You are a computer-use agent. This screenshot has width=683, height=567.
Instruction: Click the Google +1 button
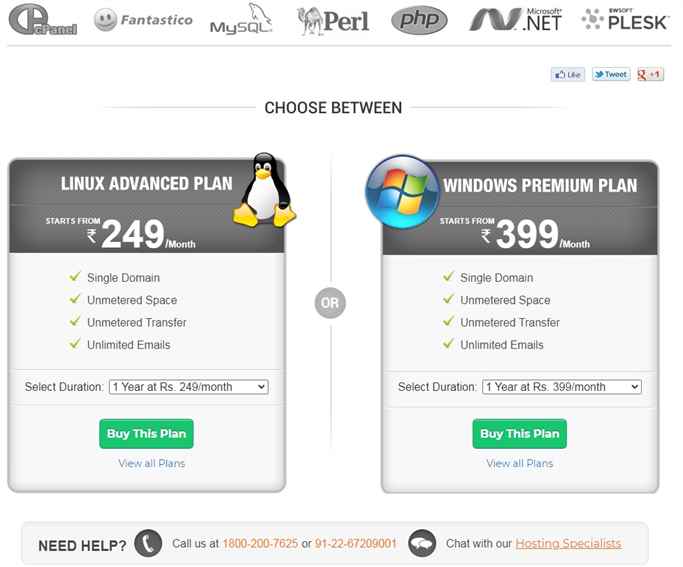click(650, 74)
